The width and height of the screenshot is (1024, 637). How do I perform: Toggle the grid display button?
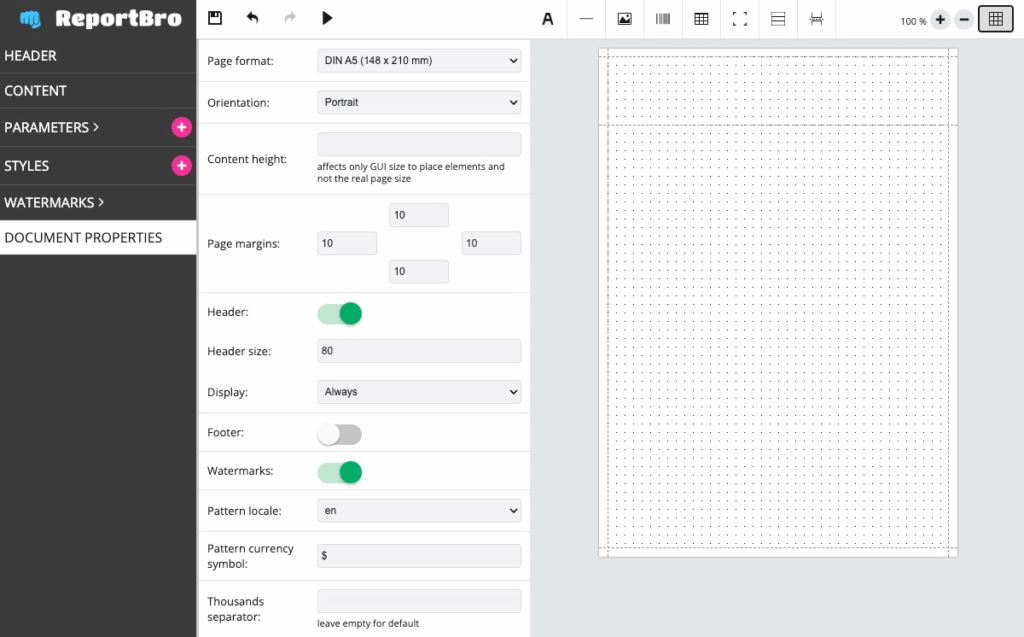coord(995,19)
